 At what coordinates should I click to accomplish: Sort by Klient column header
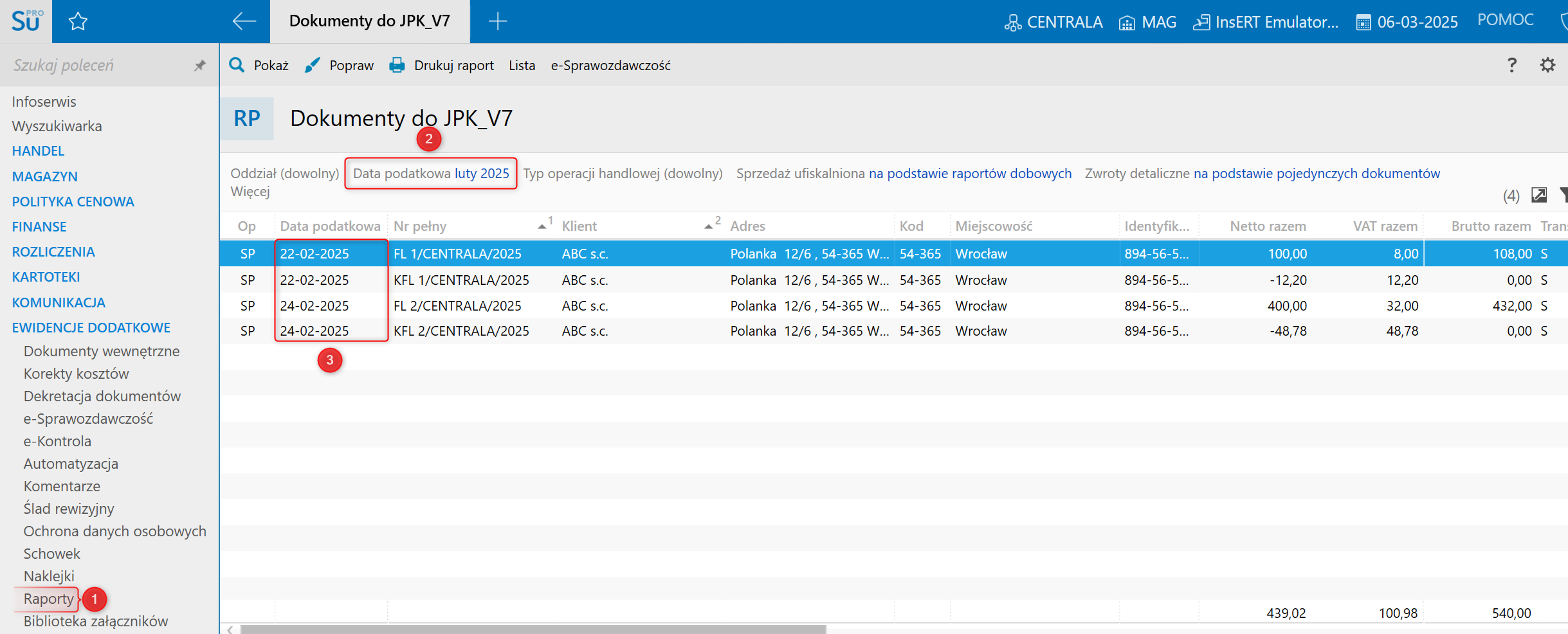point(639,226)
